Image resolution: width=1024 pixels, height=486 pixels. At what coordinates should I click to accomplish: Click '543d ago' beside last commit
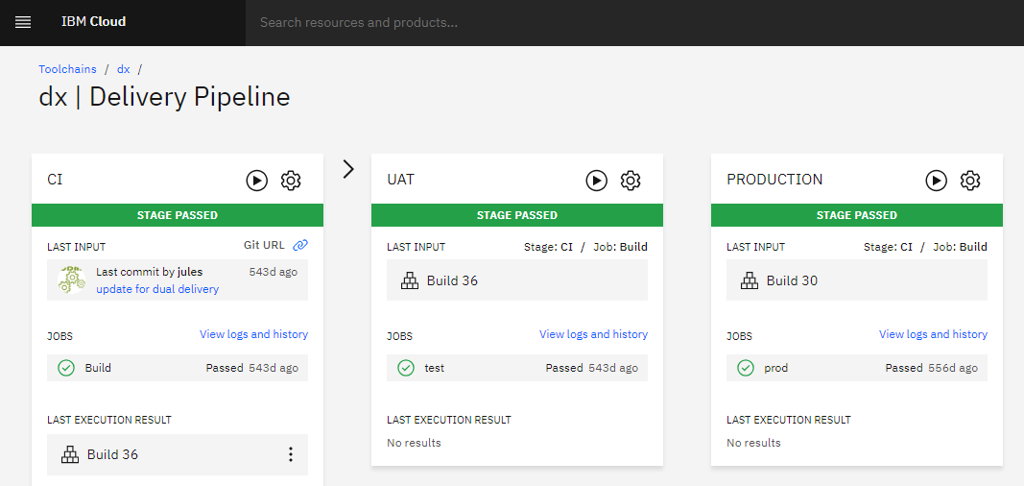[273, 272]
